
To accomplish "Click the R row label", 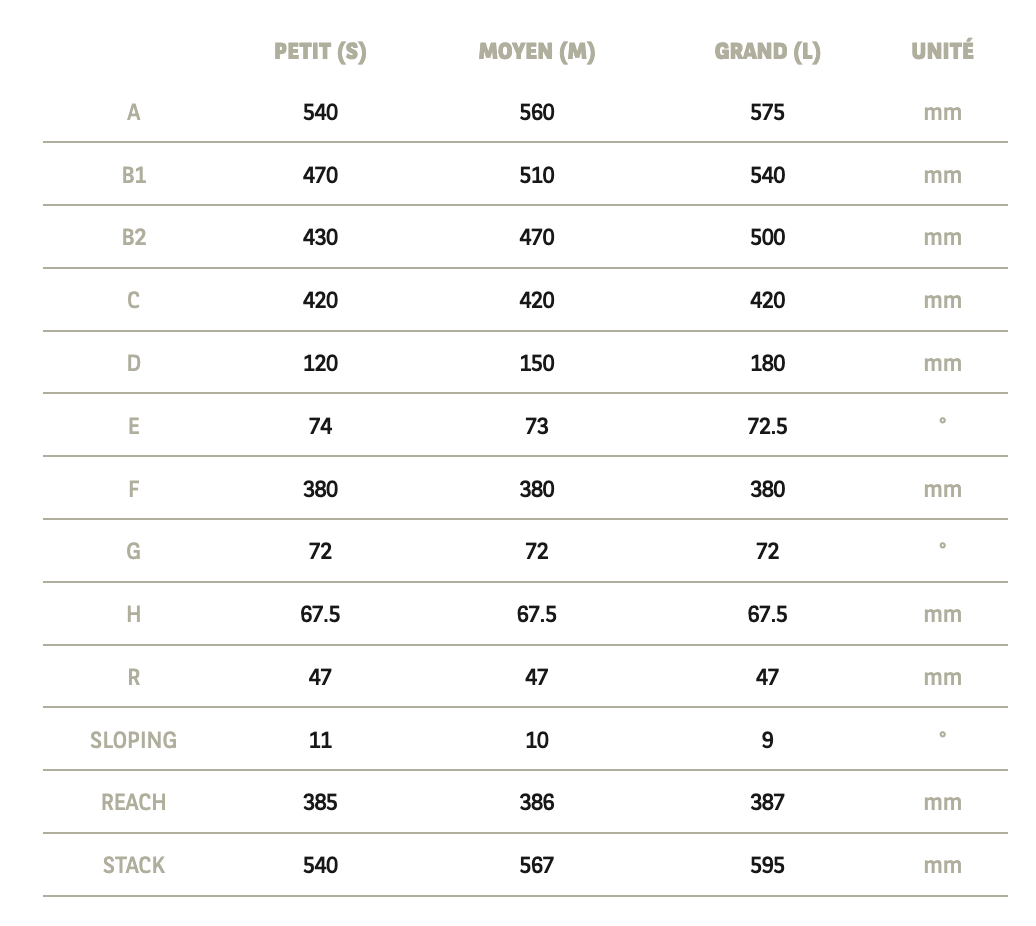I will pyautogui.click(x=133, y=677).
